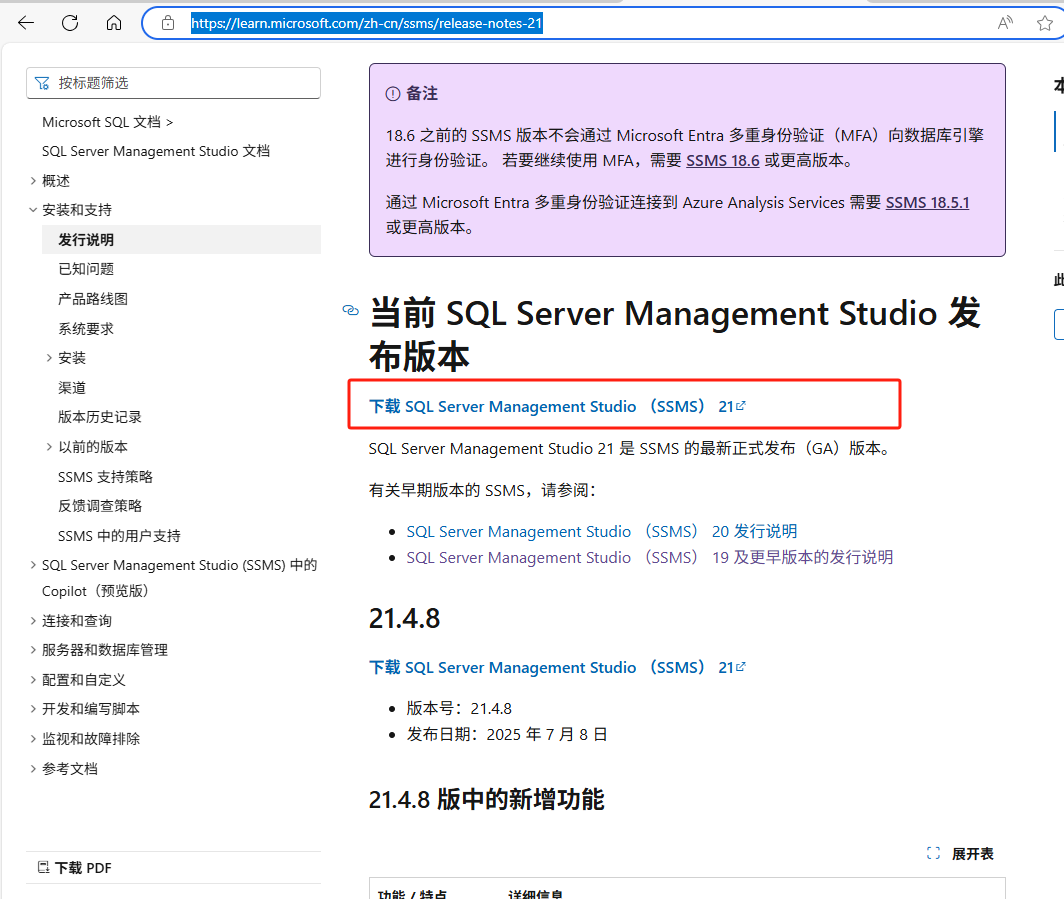Click the 版本号：21.4.8 text
The height and width of the screenshot is (899, 1064).
click(459, 708)
